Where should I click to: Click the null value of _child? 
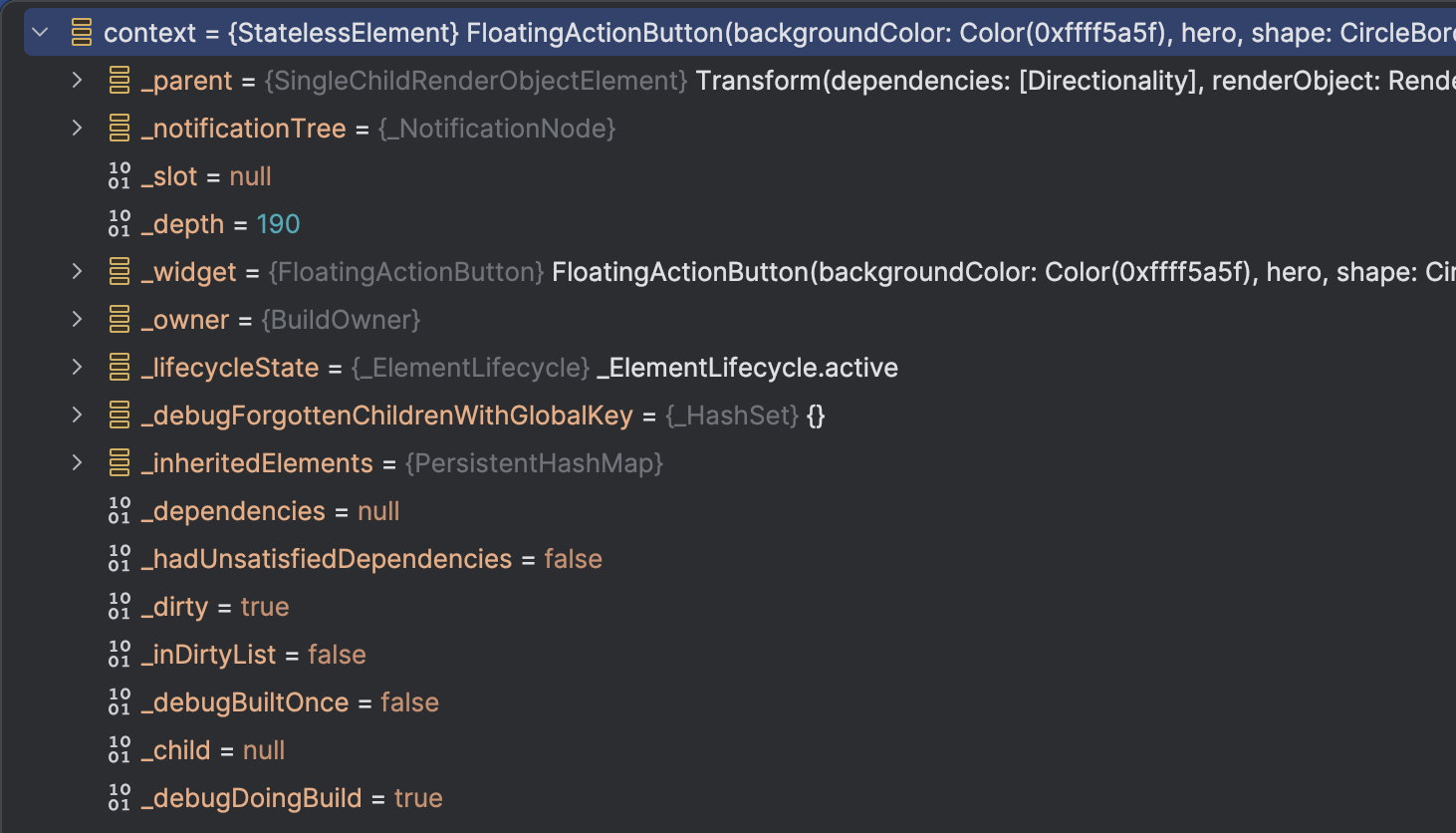point(263,749)
